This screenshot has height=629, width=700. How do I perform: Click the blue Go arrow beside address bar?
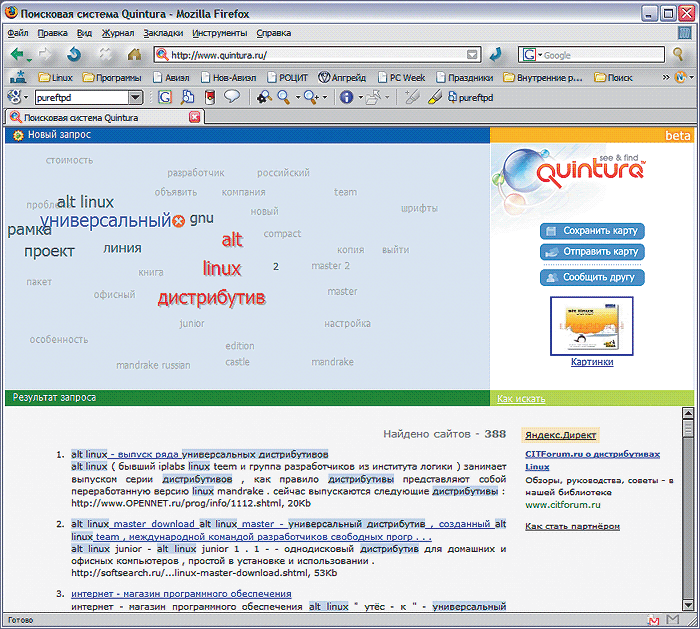pyautogui.click(x=496, y=54)
